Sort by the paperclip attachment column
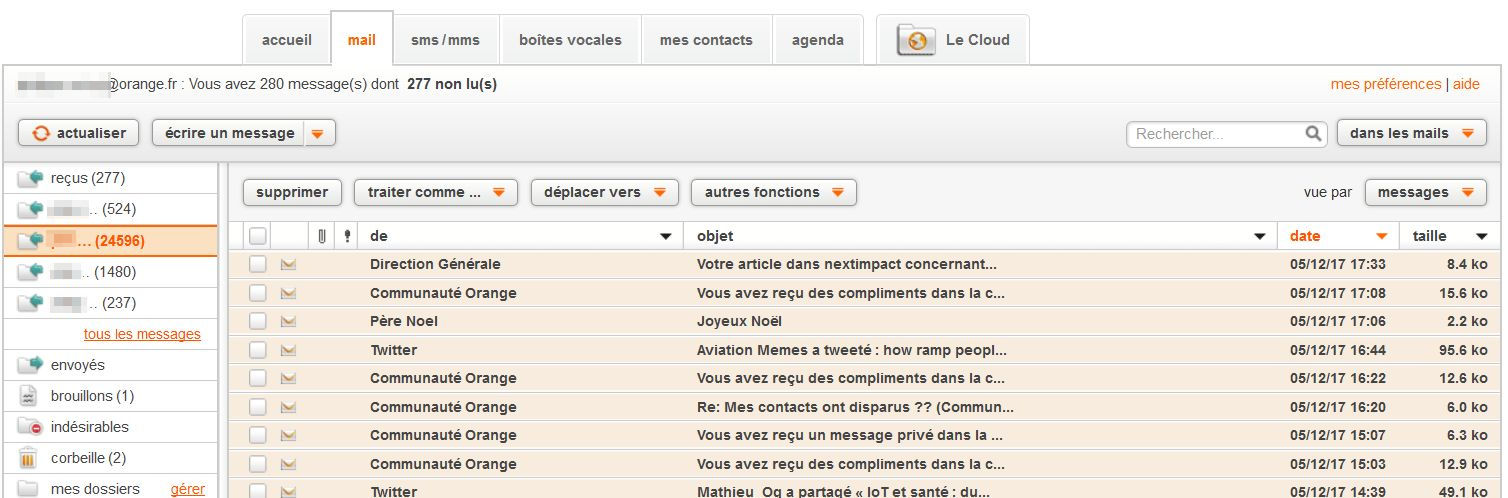 [x=322, y=236]
